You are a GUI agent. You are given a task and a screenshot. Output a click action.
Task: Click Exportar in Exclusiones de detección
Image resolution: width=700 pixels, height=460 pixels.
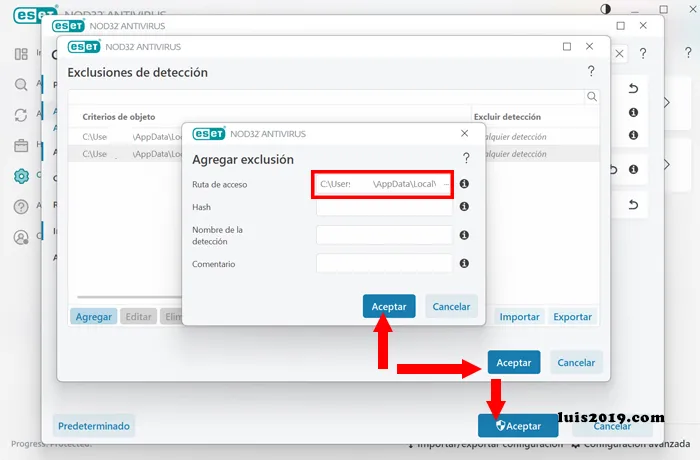click(x=572, y=317)
